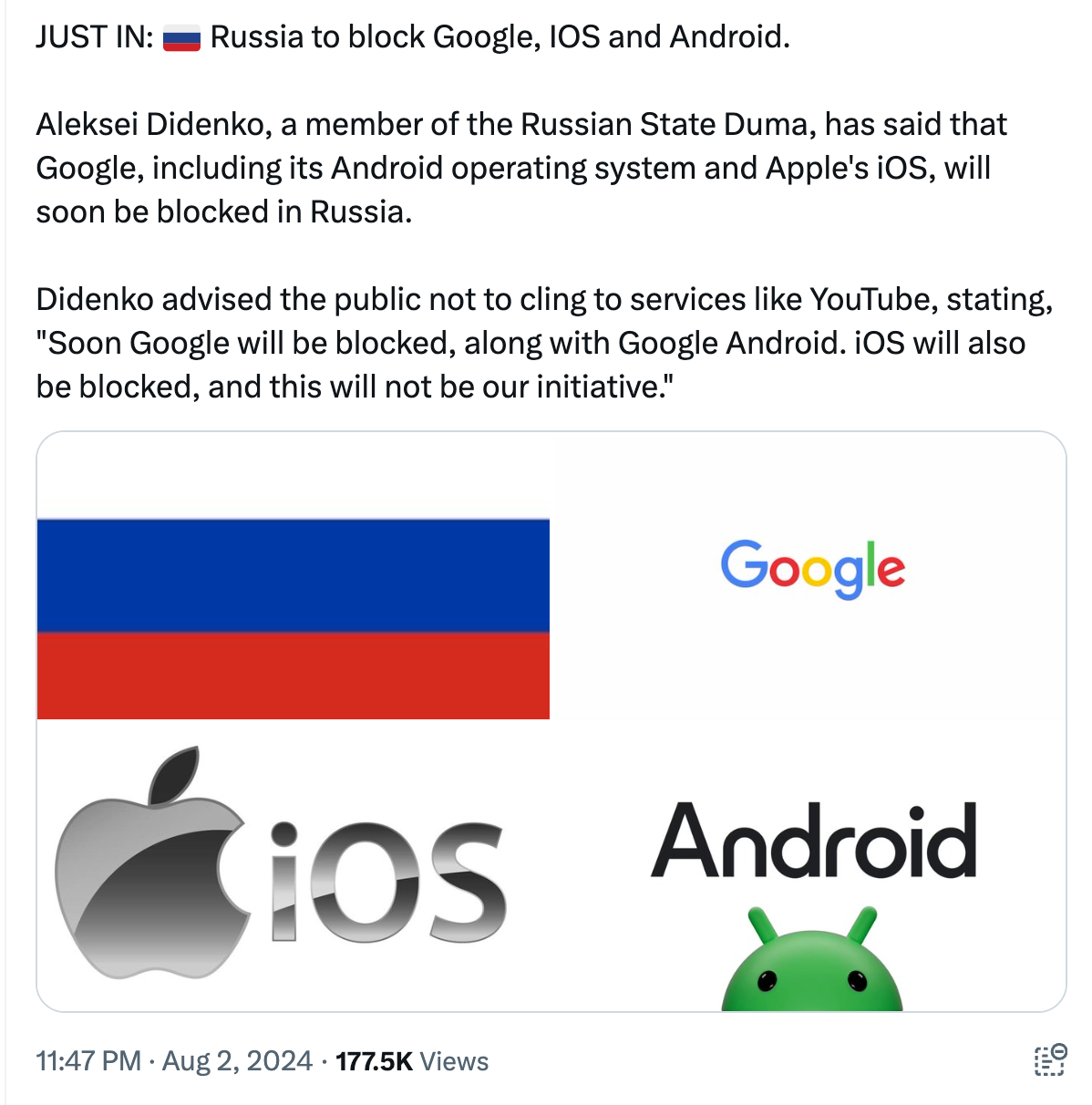Click the red stripe of the Russian flag picture

[293, 676]
